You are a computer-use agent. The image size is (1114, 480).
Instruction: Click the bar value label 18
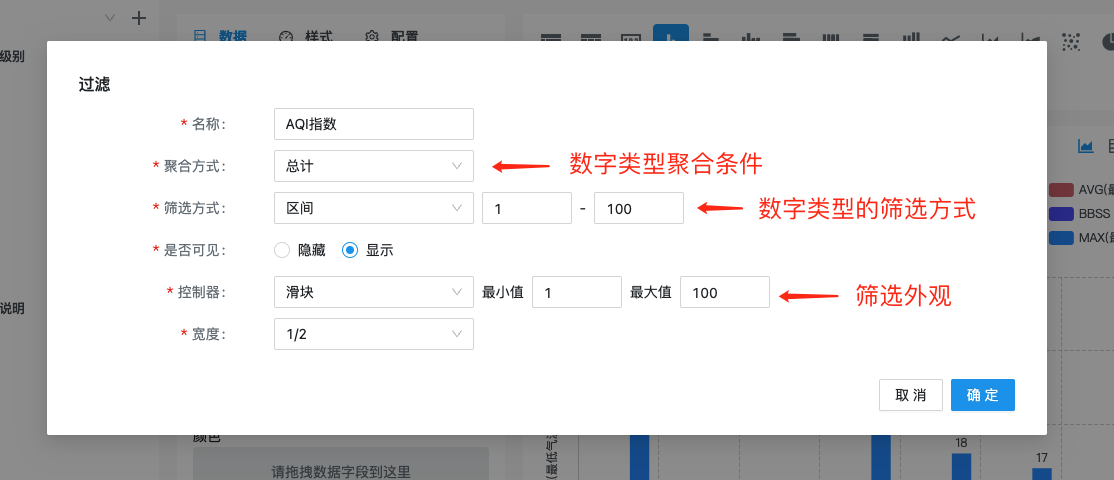coord(961,443)
